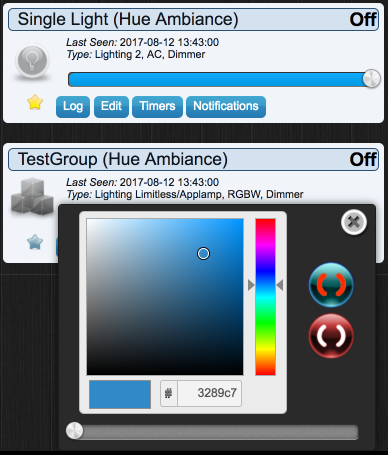Click the Single Light dimmer slider handle
Image resolution: width=388 pixels, height=455 pixels.
pyautogui.click(x=371, y=79)
